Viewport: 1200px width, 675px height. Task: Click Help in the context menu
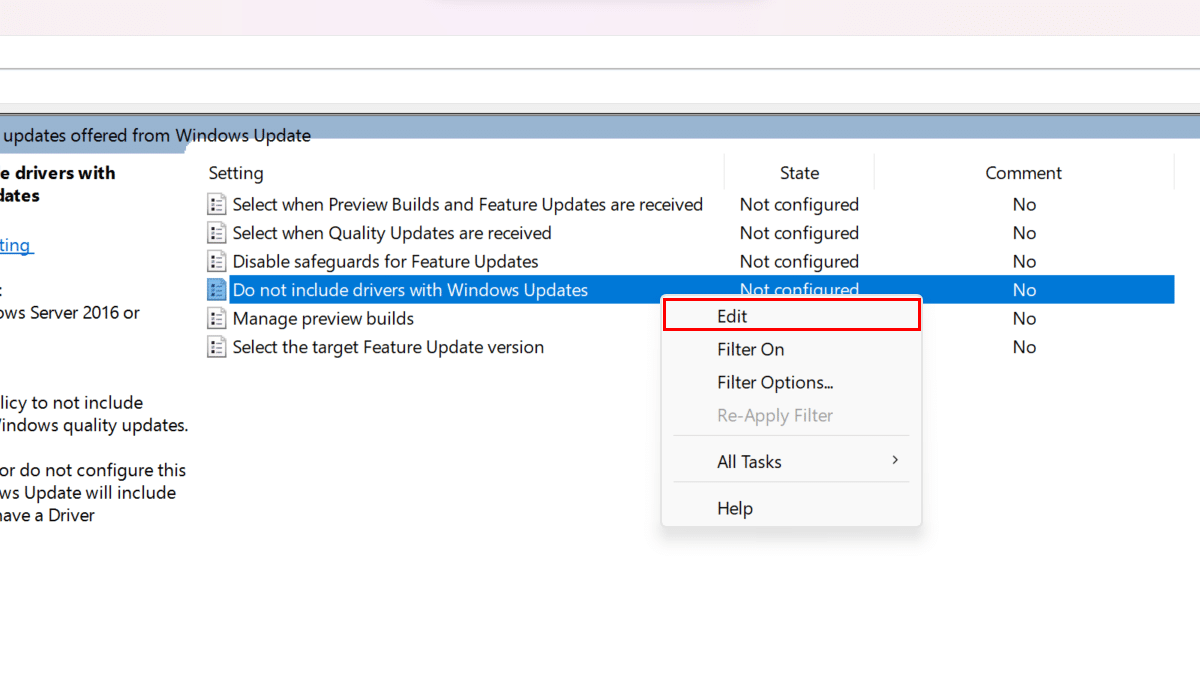pos(734,508)
